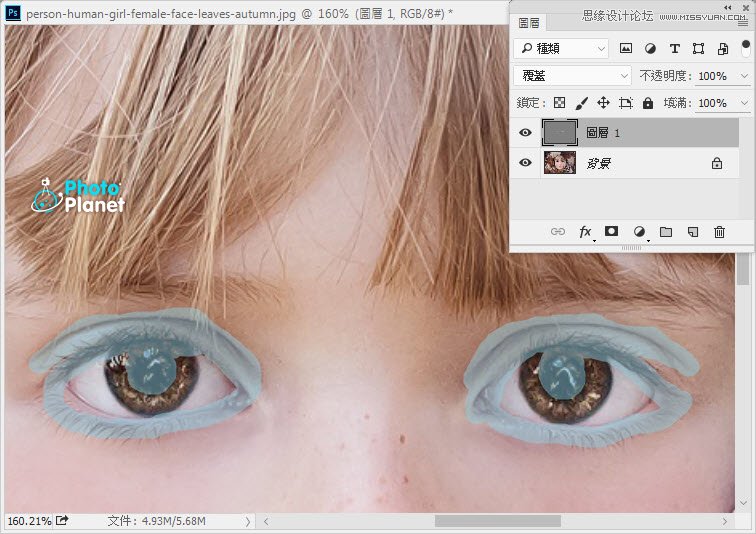Open the 種類 filter type dropdown
756x534 pixels.
[562, 48]
